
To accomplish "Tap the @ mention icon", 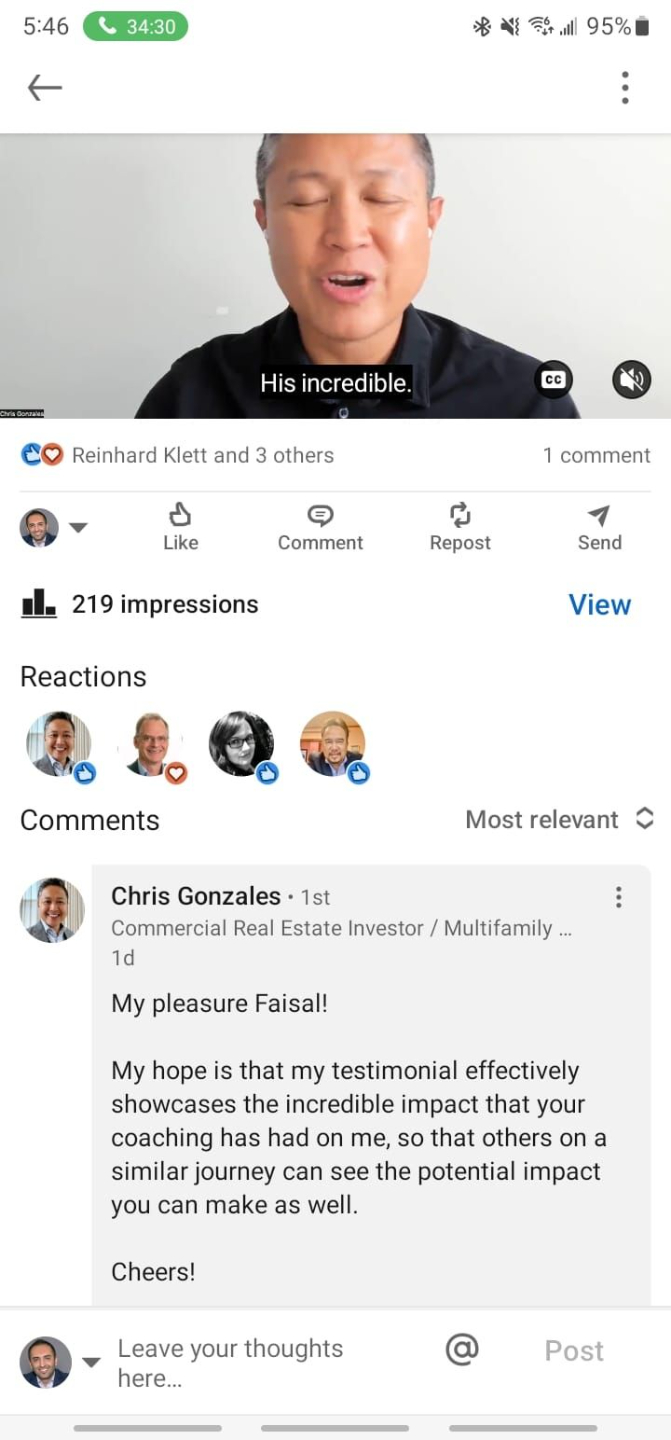I will [462, 1349].
